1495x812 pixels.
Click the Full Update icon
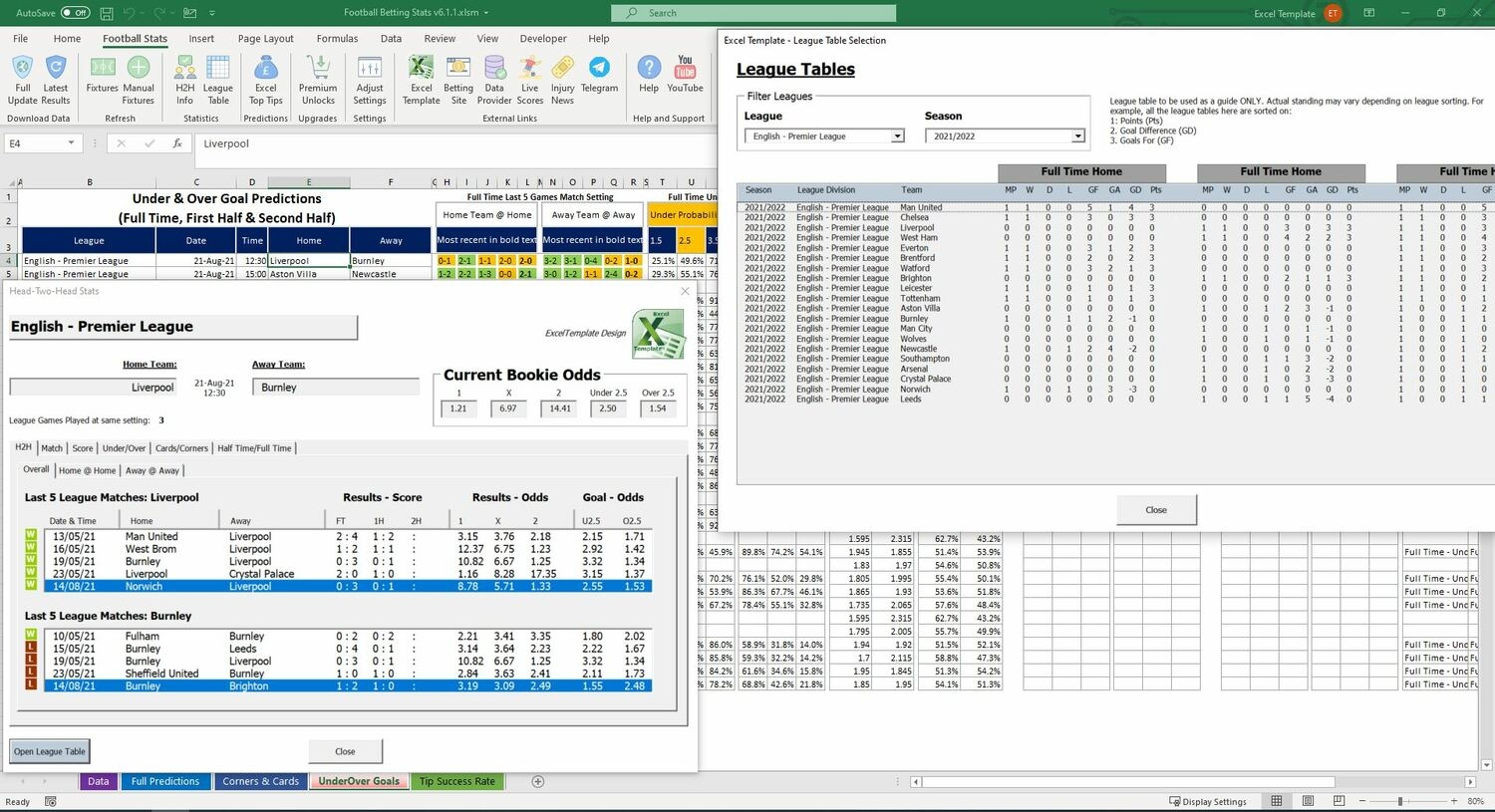tap(22, 80)
